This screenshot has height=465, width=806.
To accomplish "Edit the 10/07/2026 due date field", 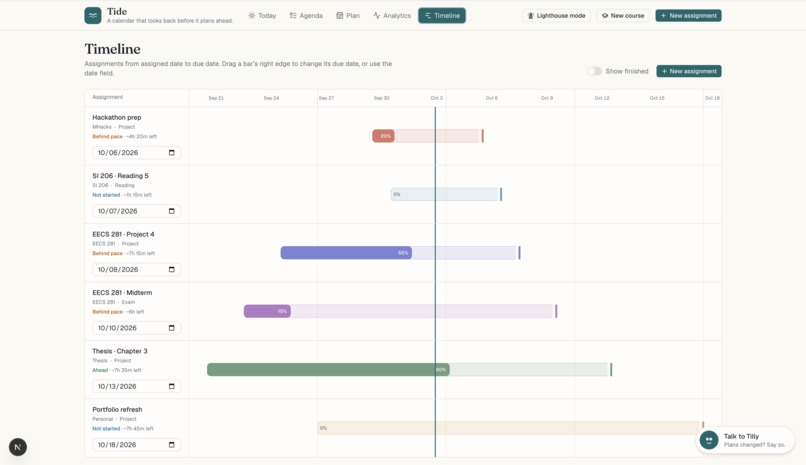I will pyautogui.click(x=136, y=211).
